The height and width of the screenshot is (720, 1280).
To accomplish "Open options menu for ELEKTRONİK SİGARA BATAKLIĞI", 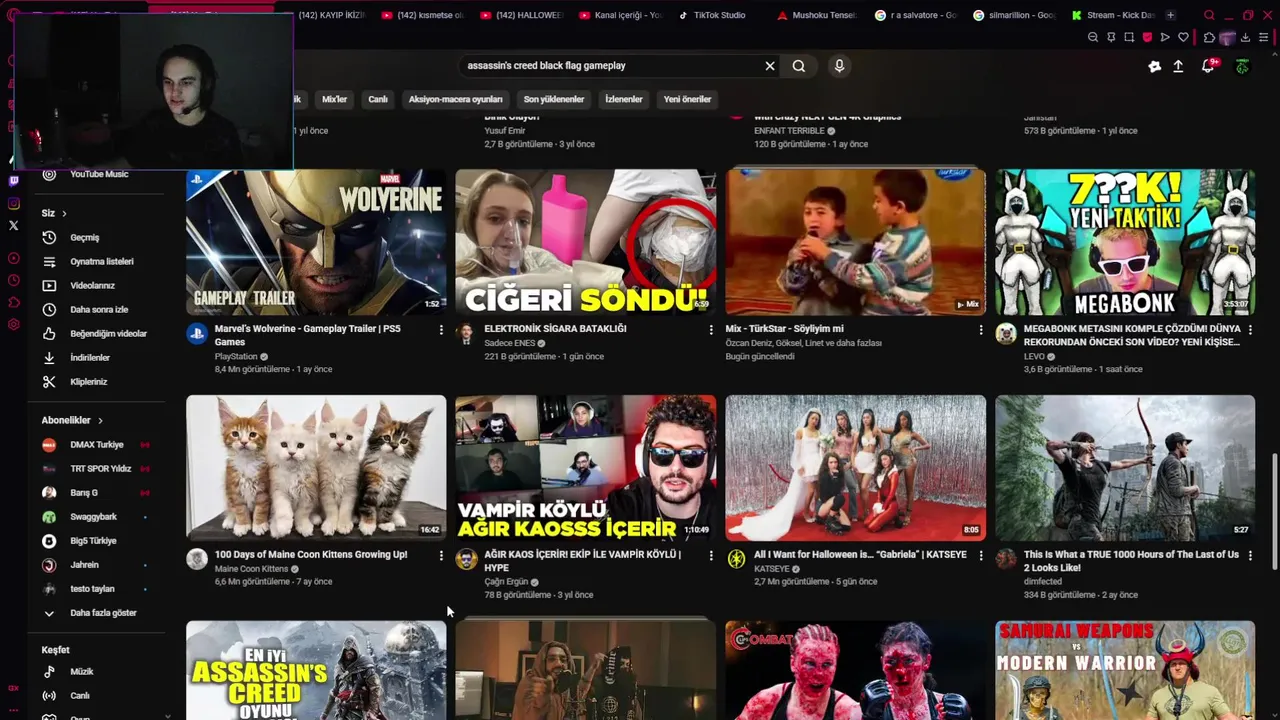I will (711, 330).
